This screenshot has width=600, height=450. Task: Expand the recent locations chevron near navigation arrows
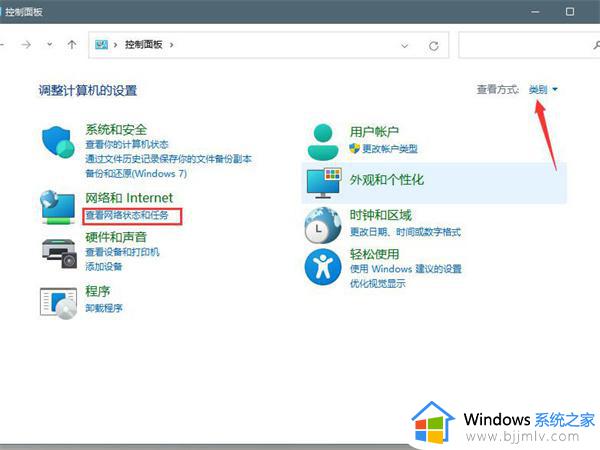pyautogui.click(x=50, y=44)
